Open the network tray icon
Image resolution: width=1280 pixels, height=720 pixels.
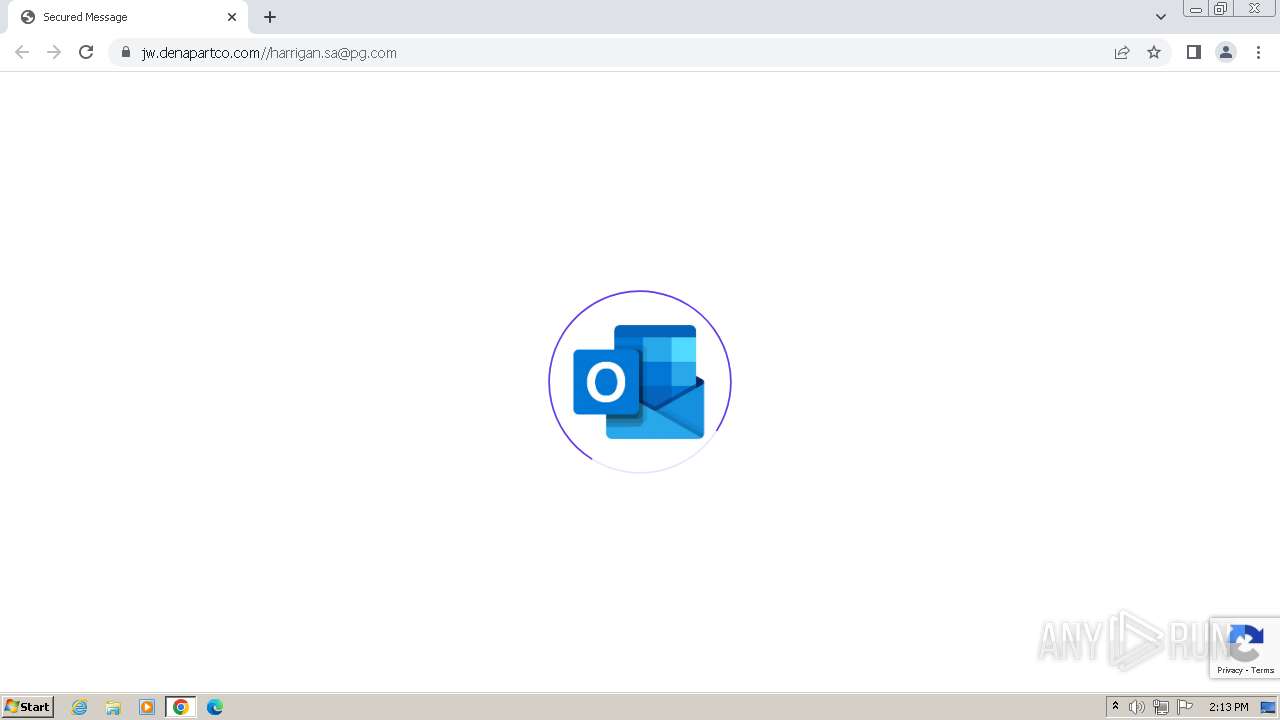(x=1161, y=707)
